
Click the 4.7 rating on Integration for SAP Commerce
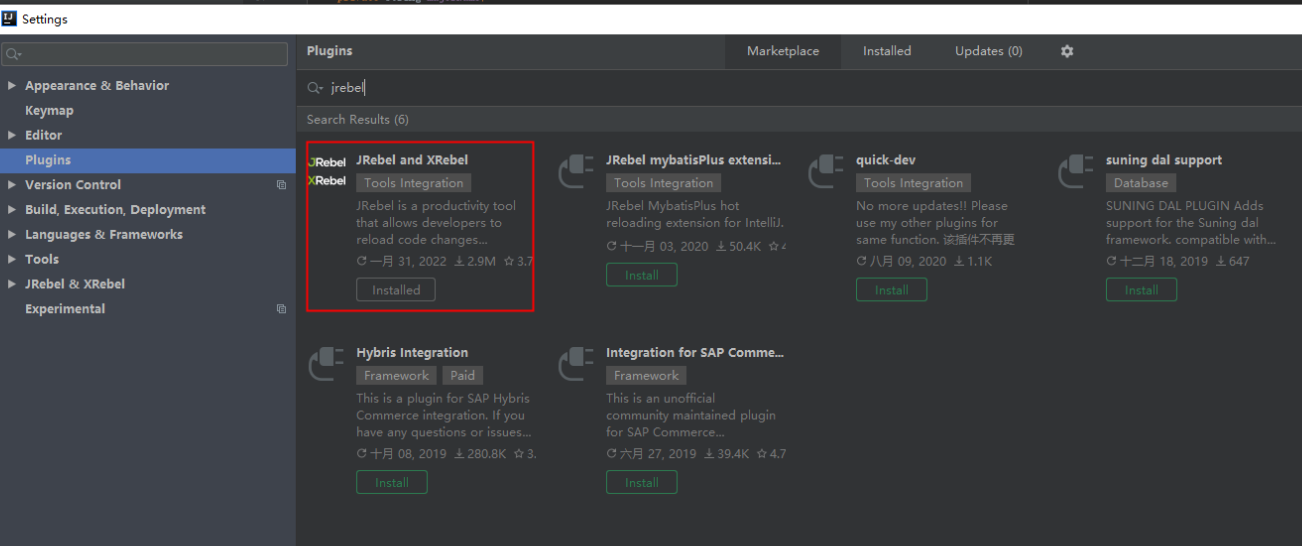[x=772, y=454]
